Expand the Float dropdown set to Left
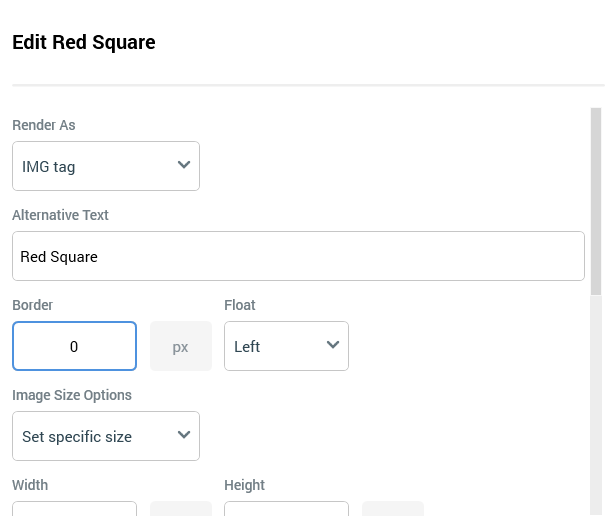This screenshot has width=609, height=518. (286, 346)
